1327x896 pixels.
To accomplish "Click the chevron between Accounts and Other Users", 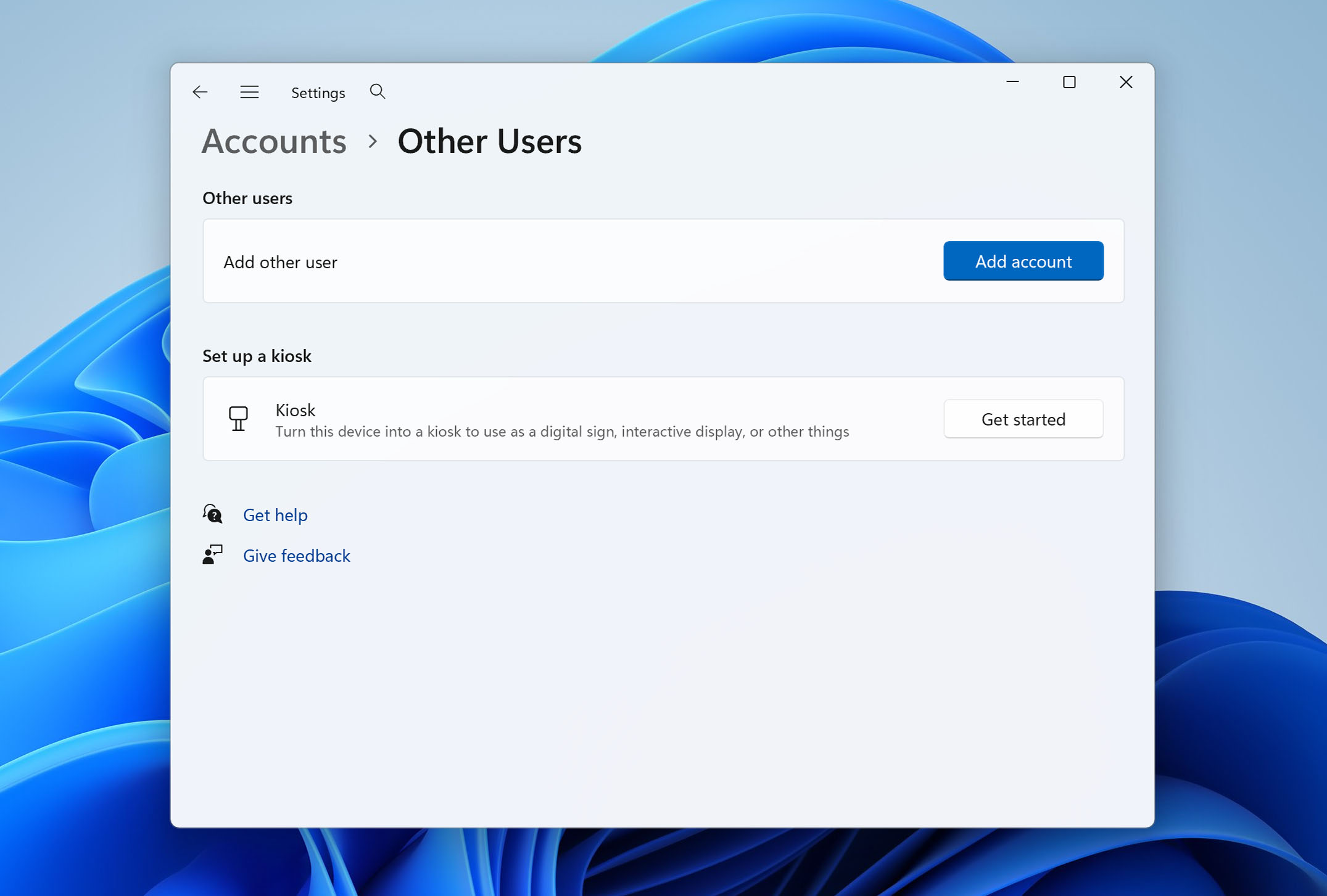I will click(372, 141).
